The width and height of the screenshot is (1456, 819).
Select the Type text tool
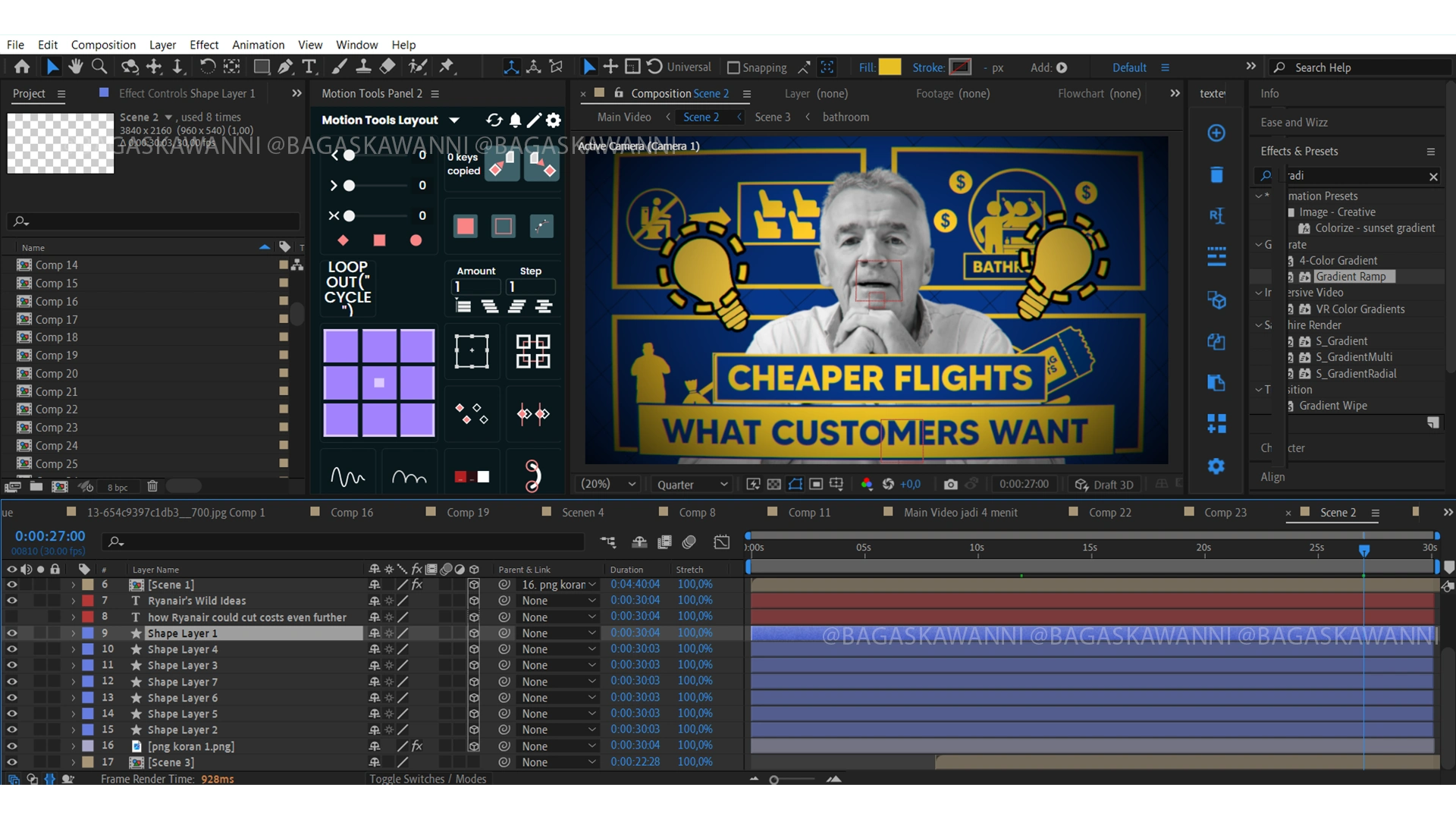[x=309, y=67]
